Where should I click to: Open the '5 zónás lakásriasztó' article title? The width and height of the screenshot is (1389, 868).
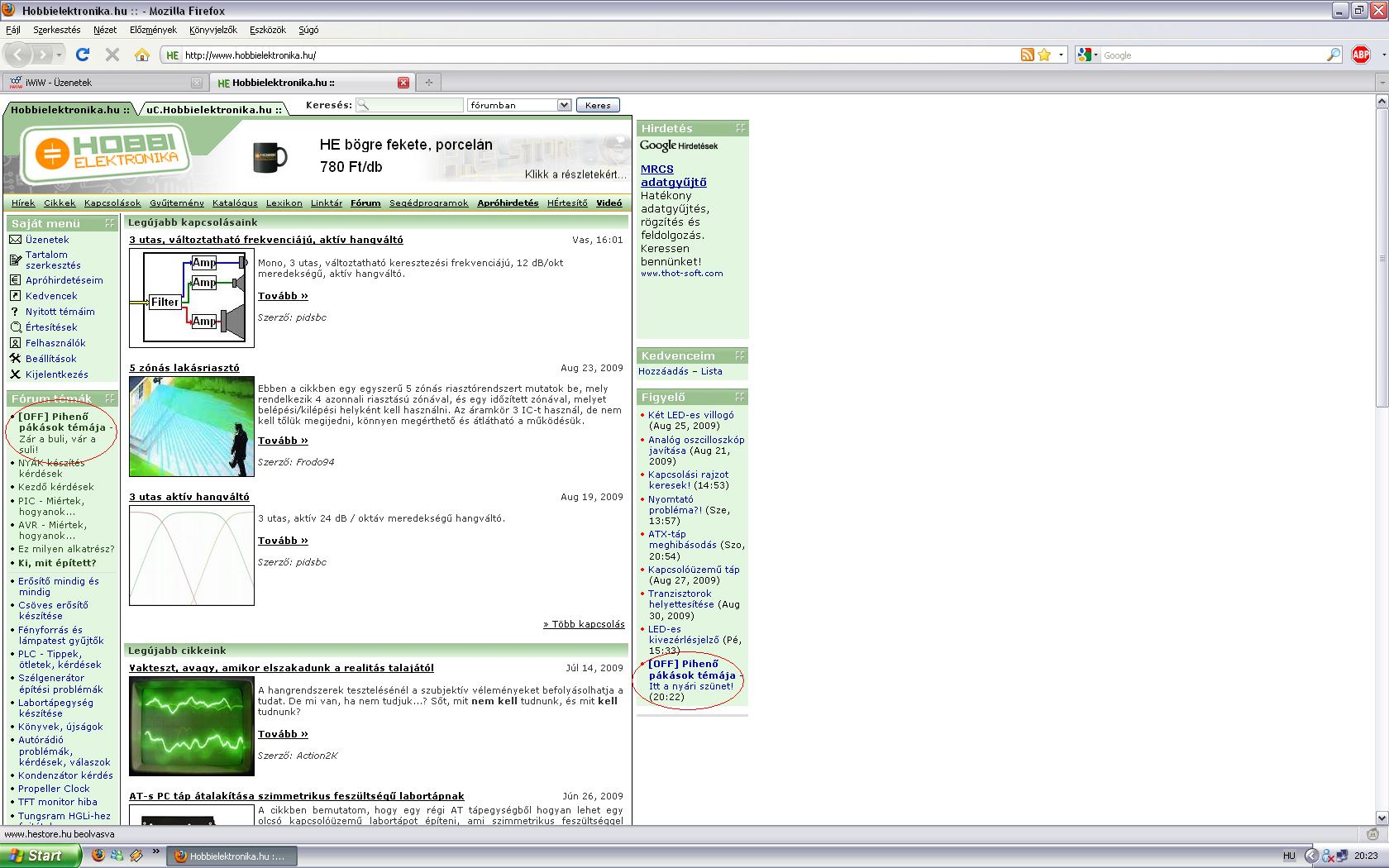point(184,368)
